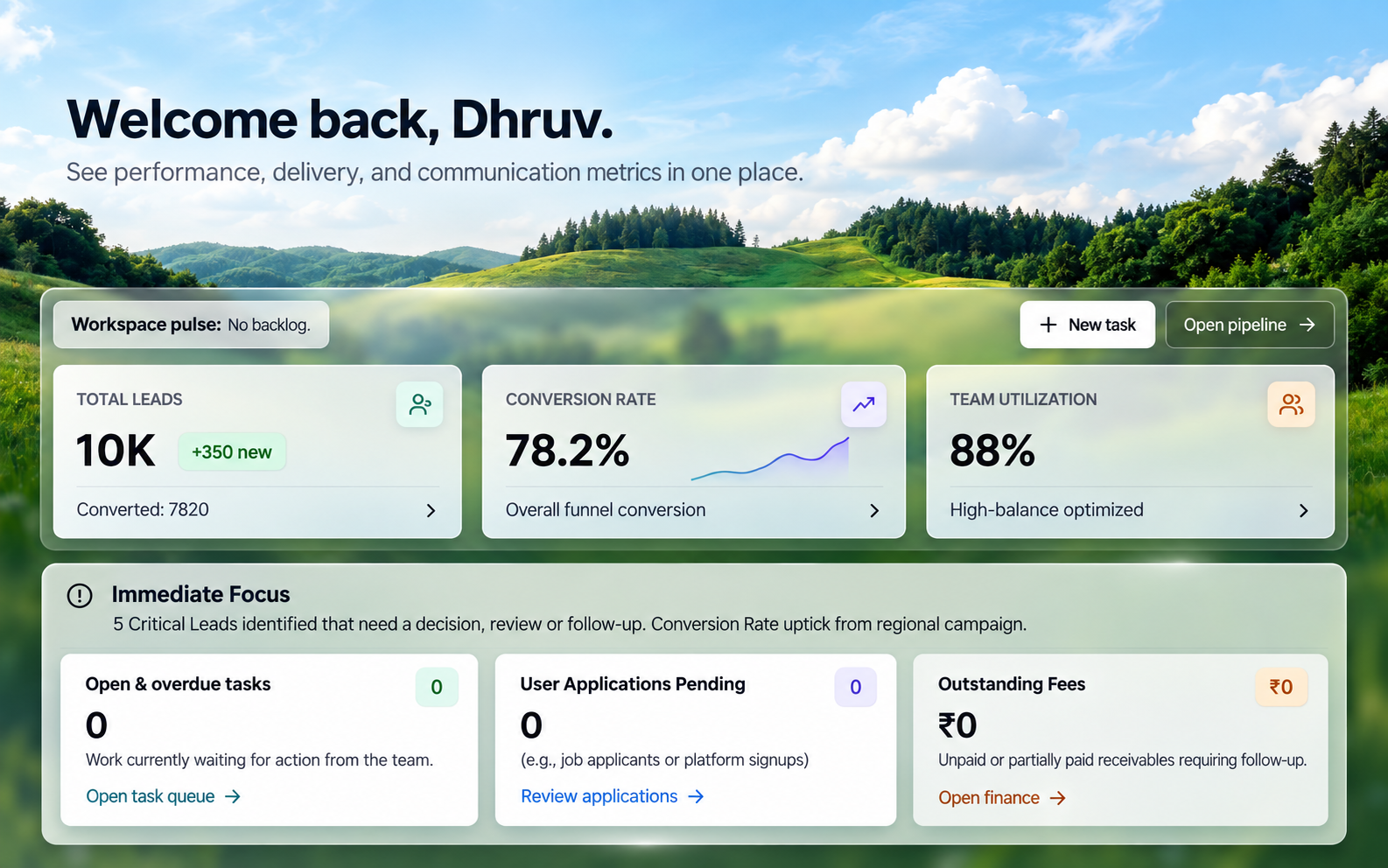This screenshot has height=868, width=1388.
Task: Create a New task
Action: 1087,325
